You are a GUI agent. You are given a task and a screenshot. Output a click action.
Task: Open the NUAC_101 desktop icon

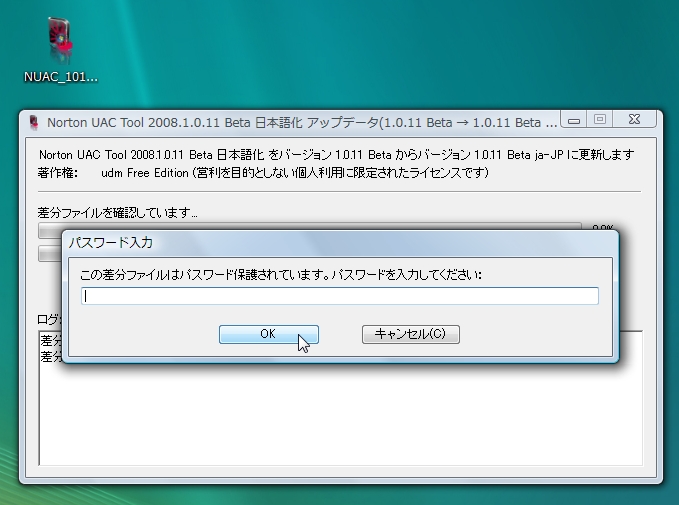tap(60, 49)
